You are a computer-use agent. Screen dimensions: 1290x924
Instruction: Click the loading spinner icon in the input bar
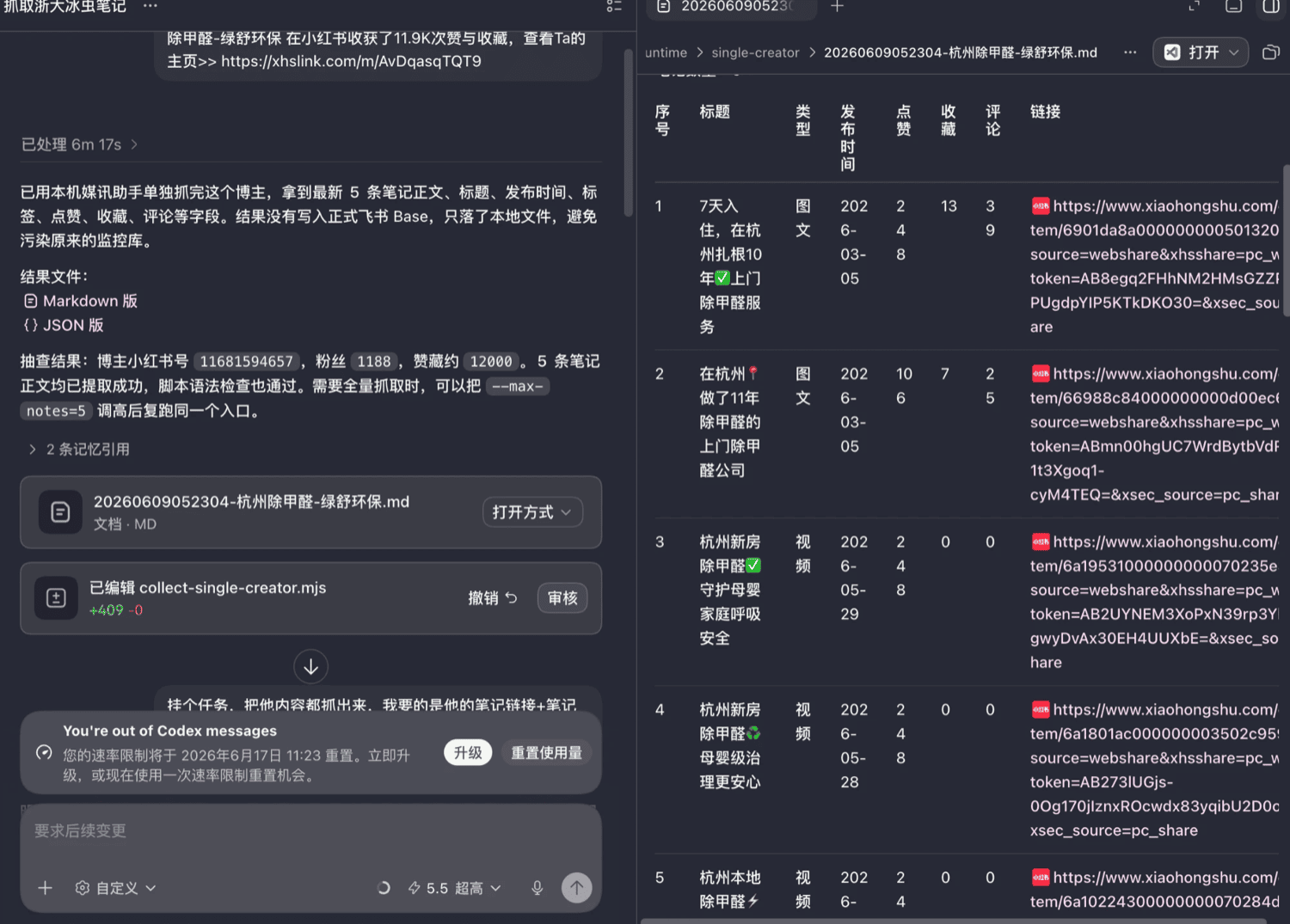click(x=384, y=888)
